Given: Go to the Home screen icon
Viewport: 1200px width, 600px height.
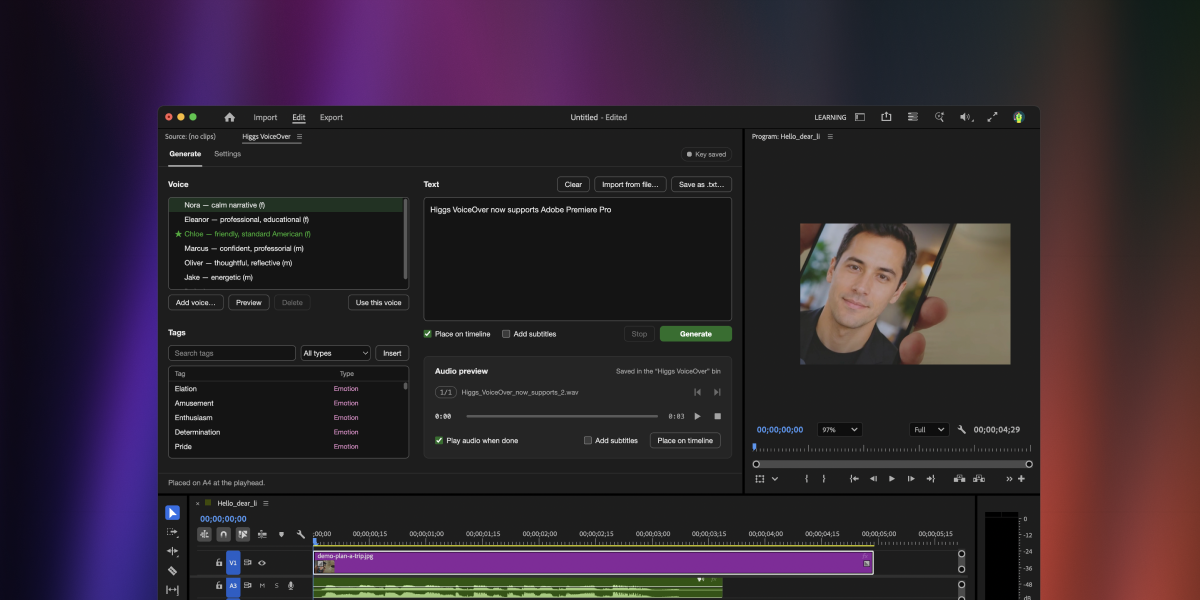Looking at the screenshot, I should [229, 117].
